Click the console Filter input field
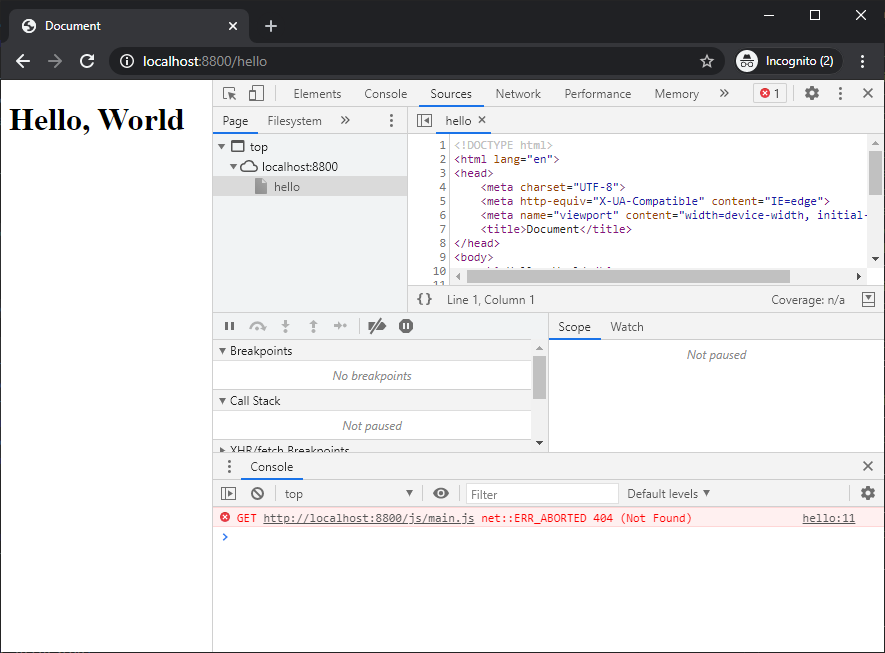The image size is (885, 653). point(542,494)
